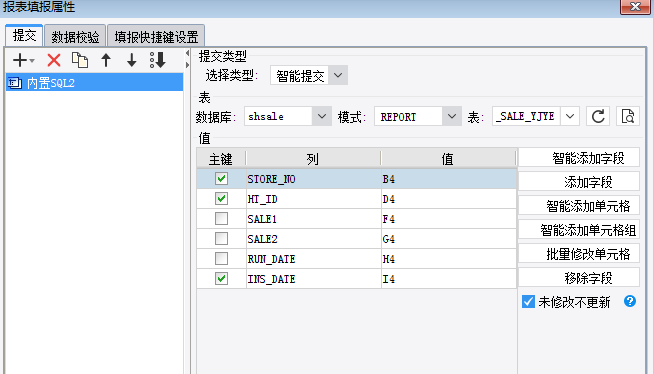Select the INS_DATE column cell
Image resolution: width=654 pixels, height=374 pixels.
pos(313,279)
